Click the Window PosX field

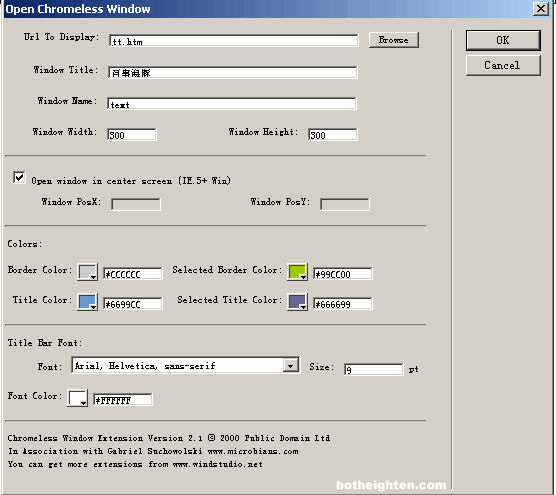[x=135, y=204]
